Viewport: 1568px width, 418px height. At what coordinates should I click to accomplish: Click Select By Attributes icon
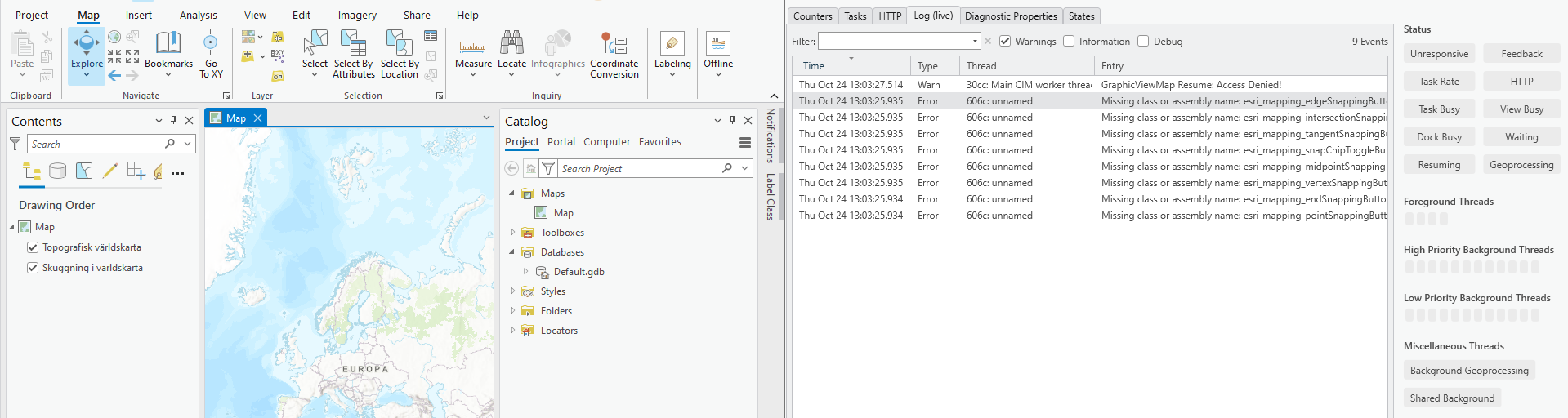pyautogui.click(x=353, y=44)
